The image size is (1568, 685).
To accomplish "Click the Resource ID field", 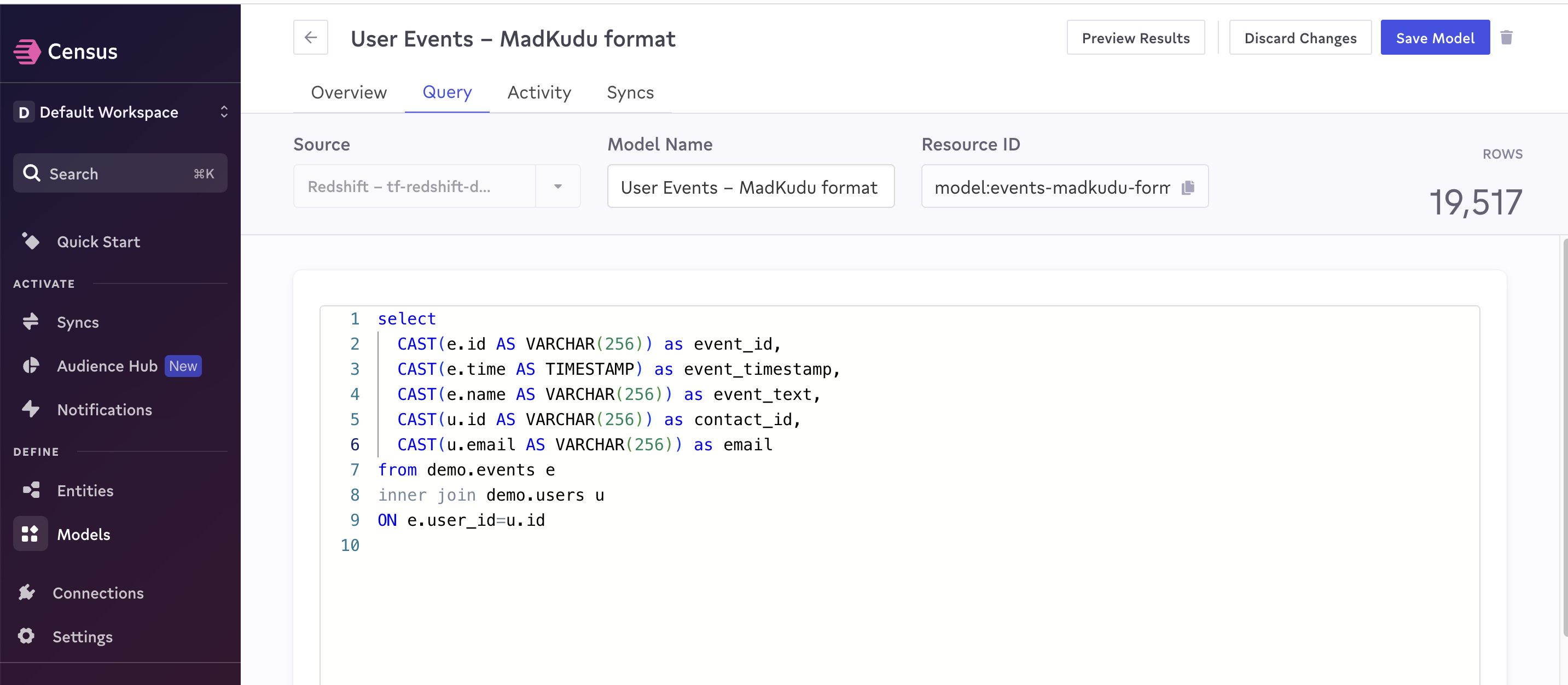I will 1065,187.
